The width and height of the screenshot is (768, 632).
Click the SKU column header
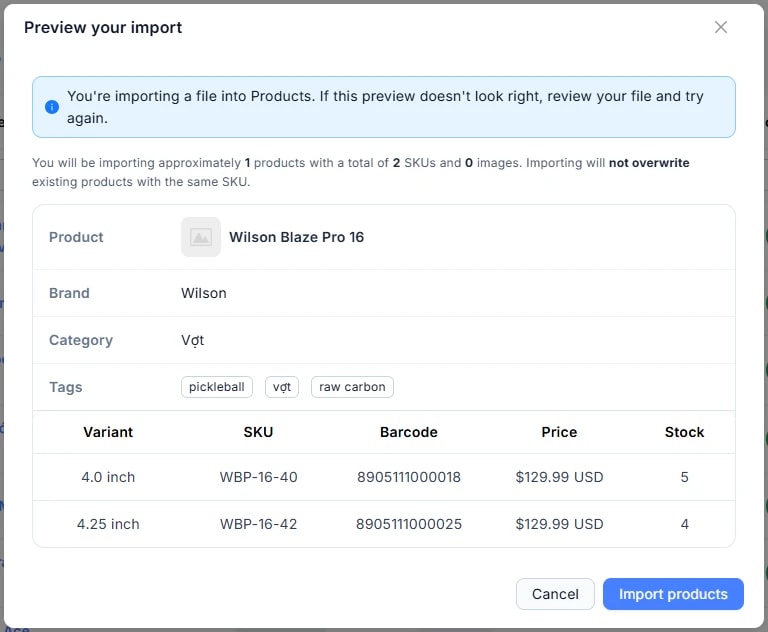[258, 432]
